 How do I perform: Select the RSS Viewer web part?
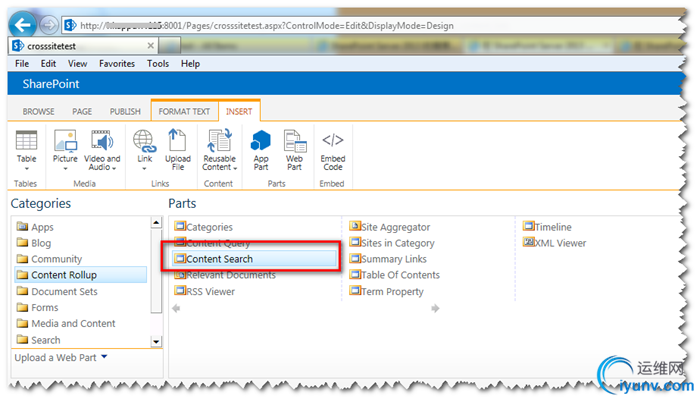[x=204, y=292]
